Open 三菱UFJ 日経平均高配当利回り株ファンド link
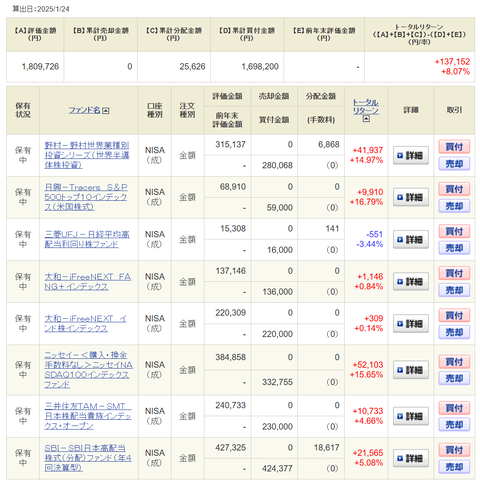 87,239
